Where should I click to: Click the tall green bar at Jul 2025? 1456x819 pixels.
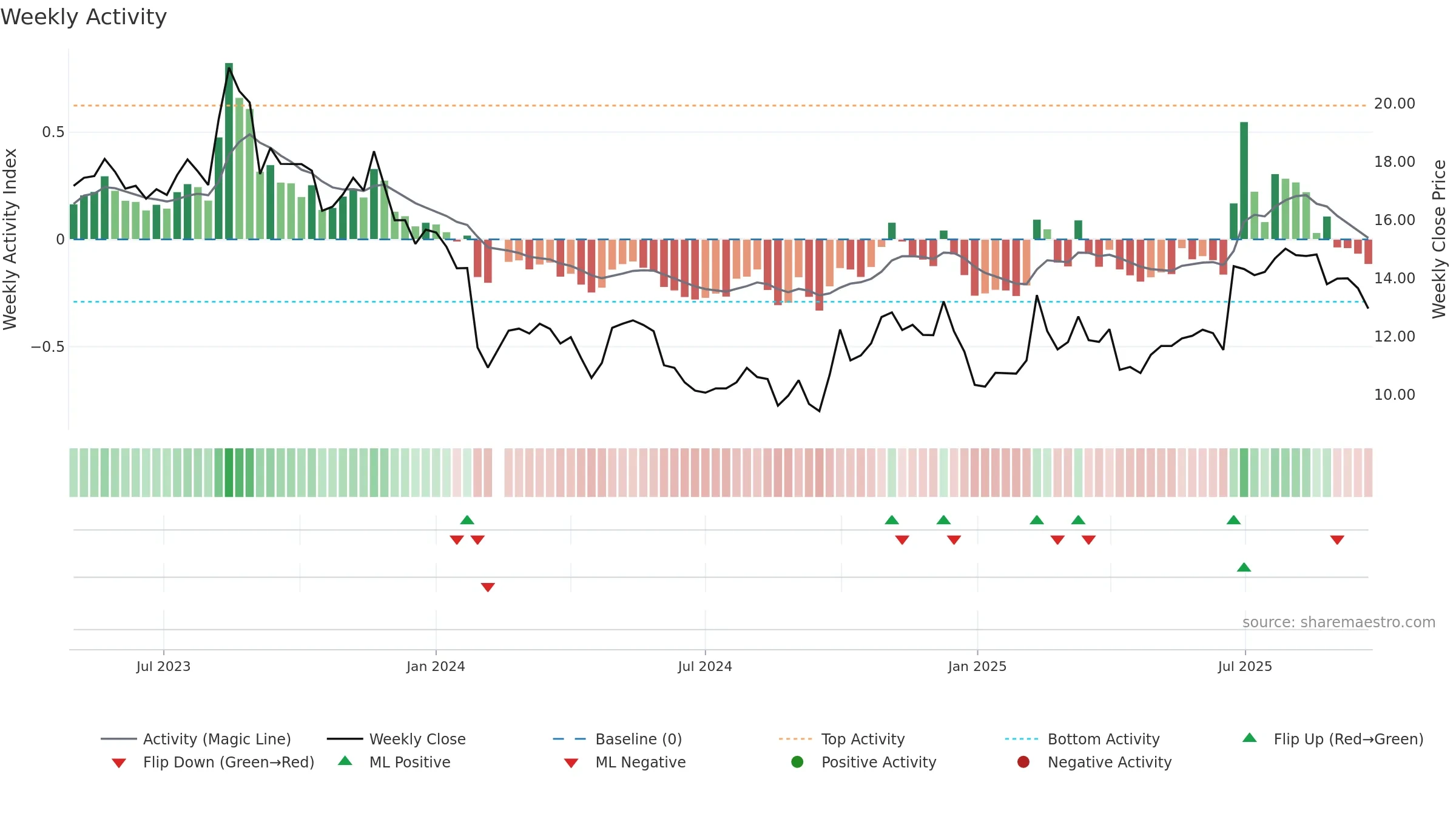point(1244,181)
